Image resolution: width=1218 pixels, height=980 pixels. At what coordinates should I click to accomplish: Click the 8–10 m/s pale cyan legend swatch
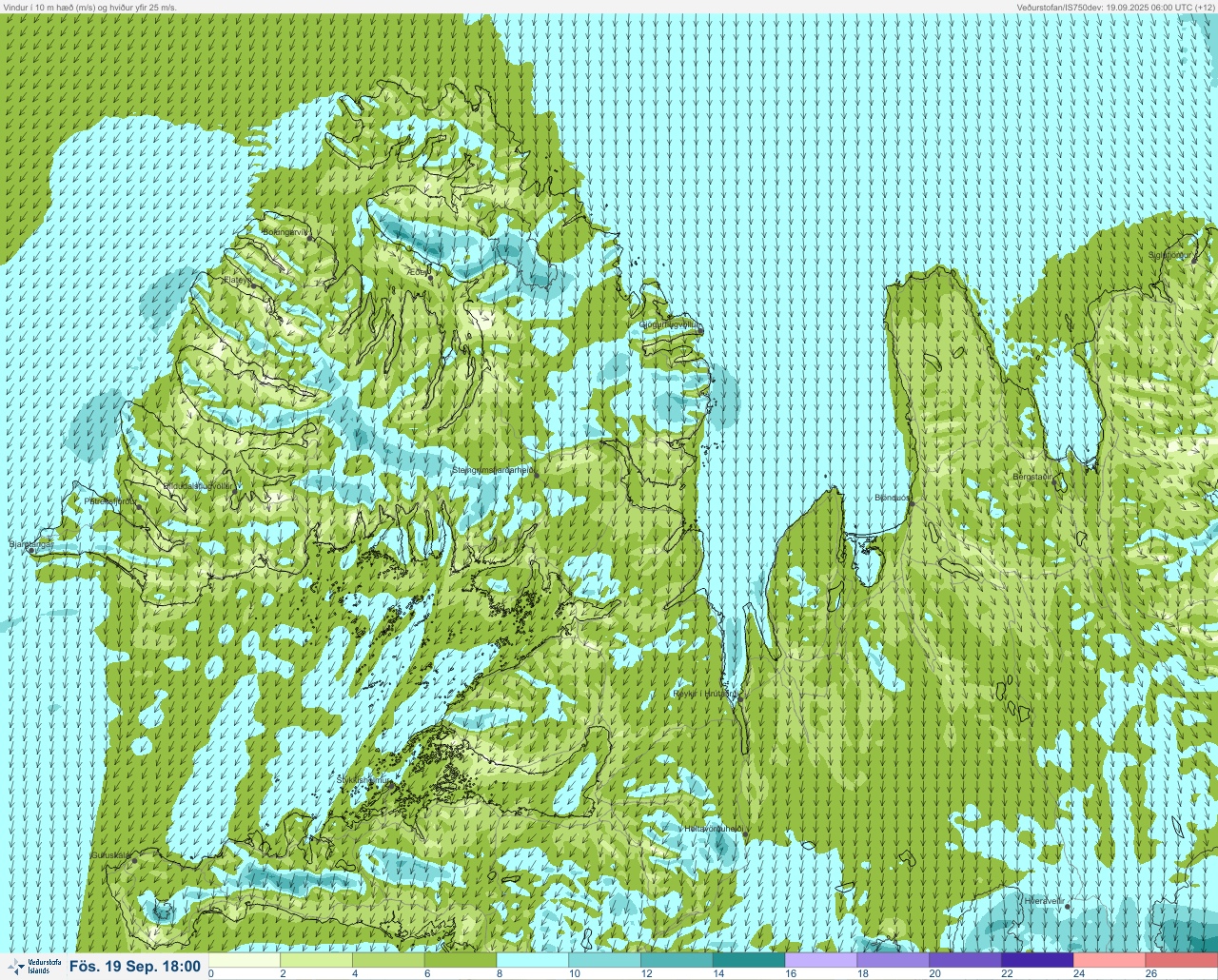533,960
